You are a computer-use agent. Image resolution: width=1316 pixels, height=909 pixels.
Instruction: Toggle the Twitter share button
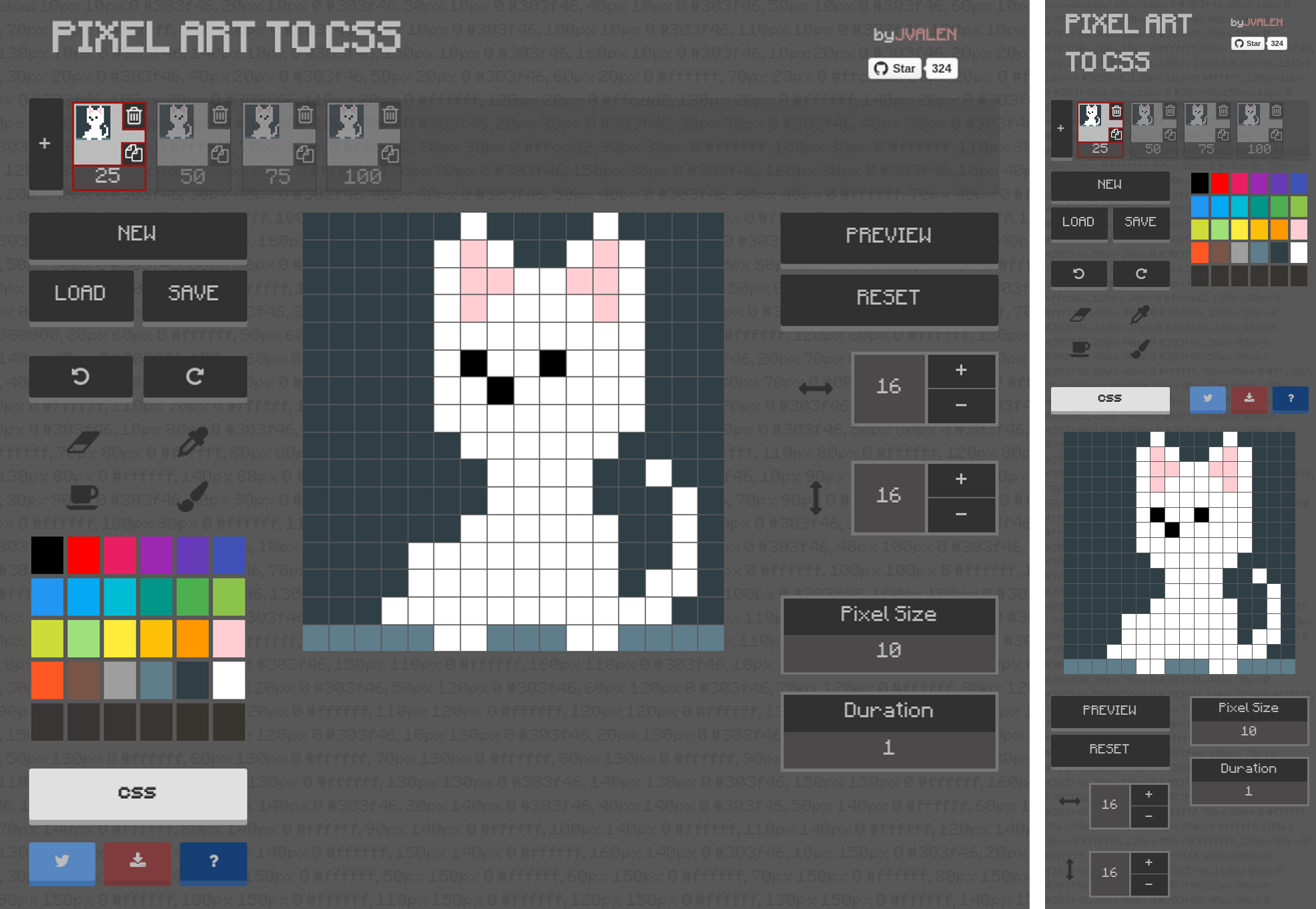point(62,861)
